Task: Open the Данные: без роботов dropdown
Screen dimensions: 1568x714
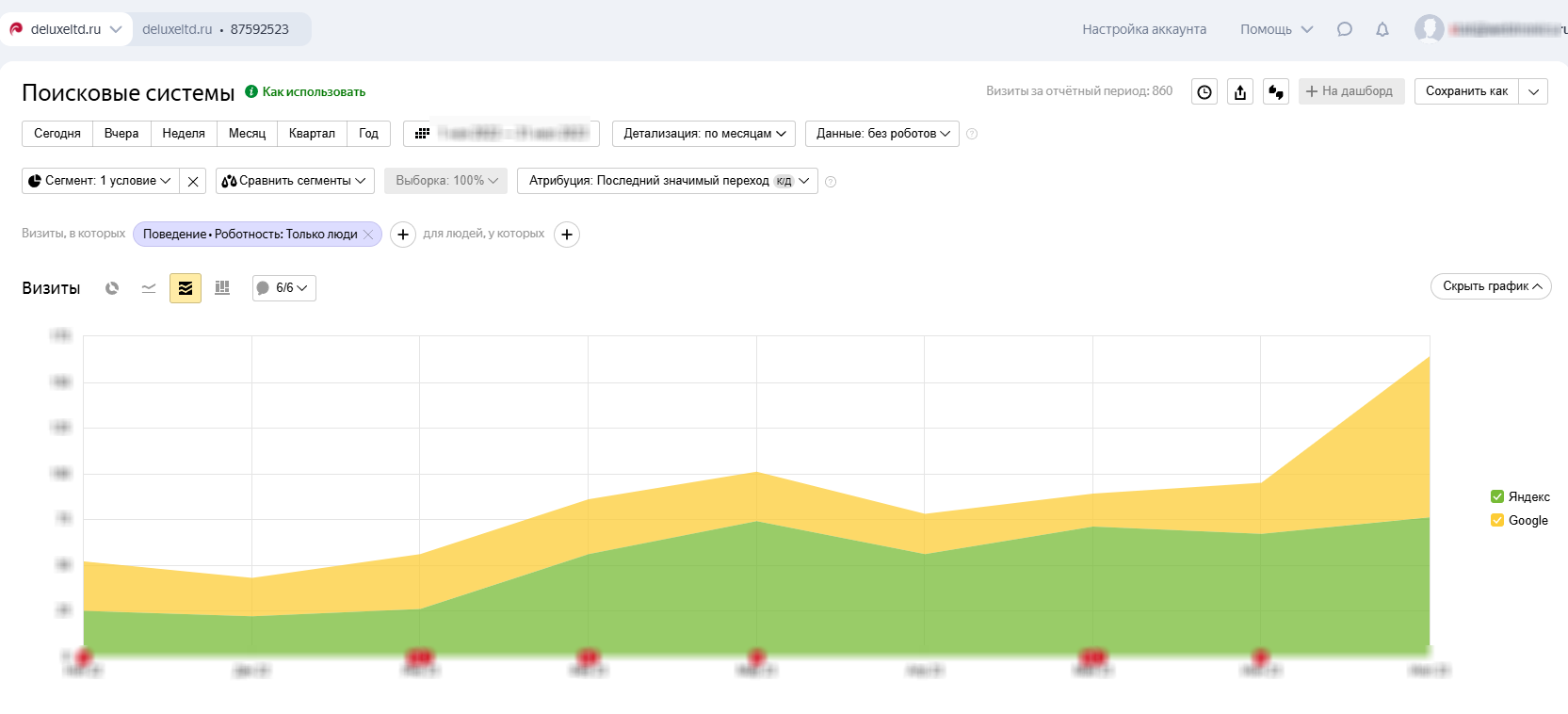Action: pos(881,134)
